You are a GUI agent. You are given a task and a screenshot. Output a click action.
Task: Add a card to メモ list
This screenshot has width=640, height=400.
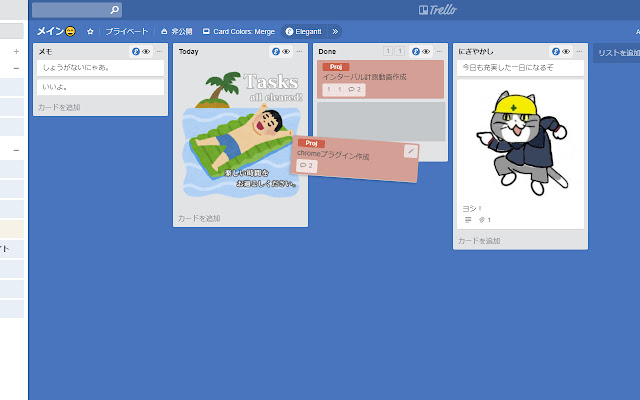pos(59,107)
